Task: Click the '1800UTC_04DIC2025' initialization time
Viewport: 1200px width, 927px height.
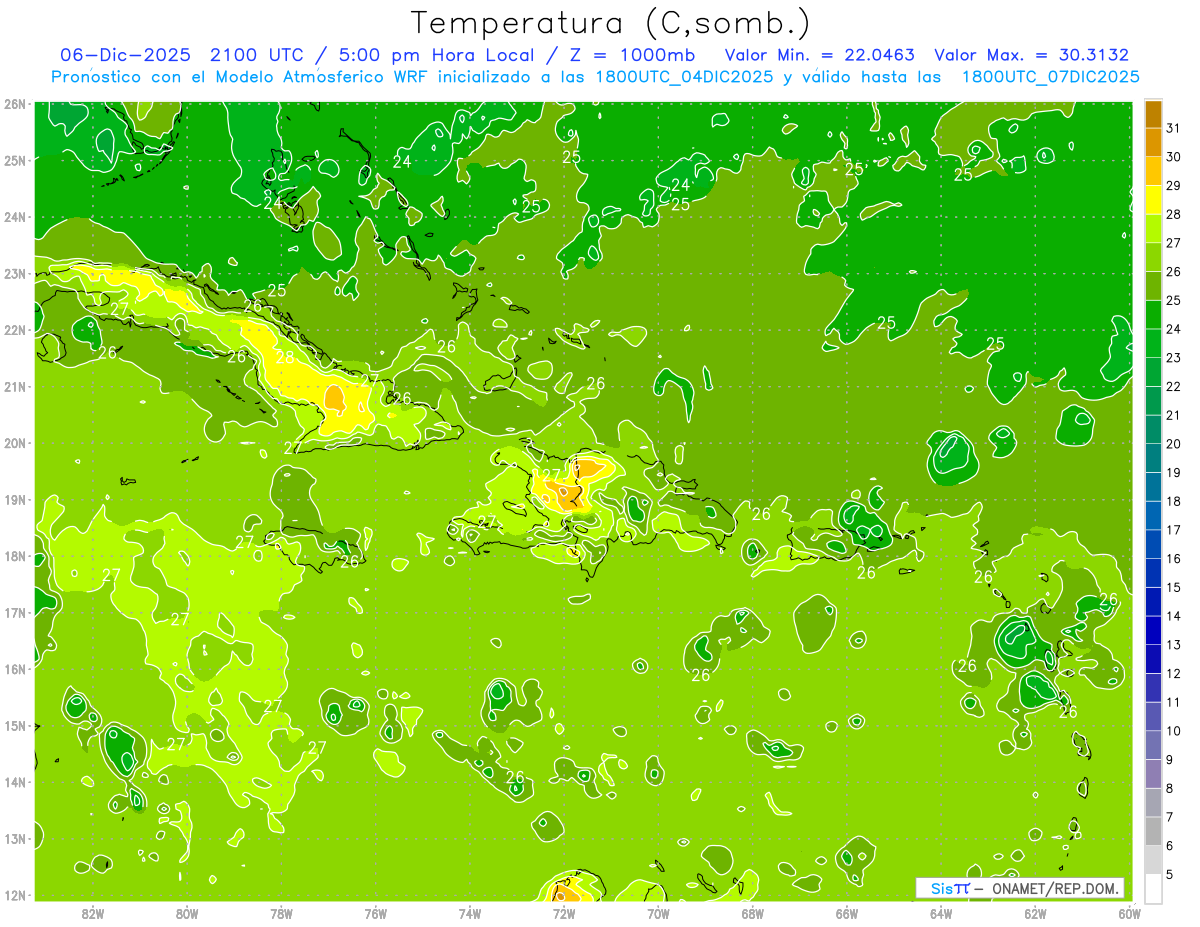Action: [x=683, y=77]
